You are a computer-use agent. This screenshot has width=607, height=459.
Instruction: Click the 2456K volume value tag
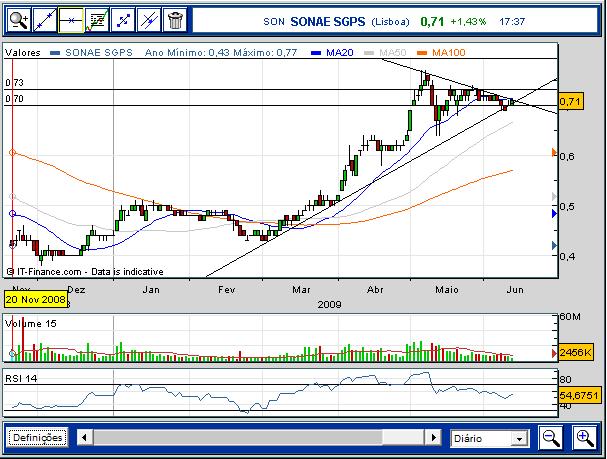coord(576,352)
